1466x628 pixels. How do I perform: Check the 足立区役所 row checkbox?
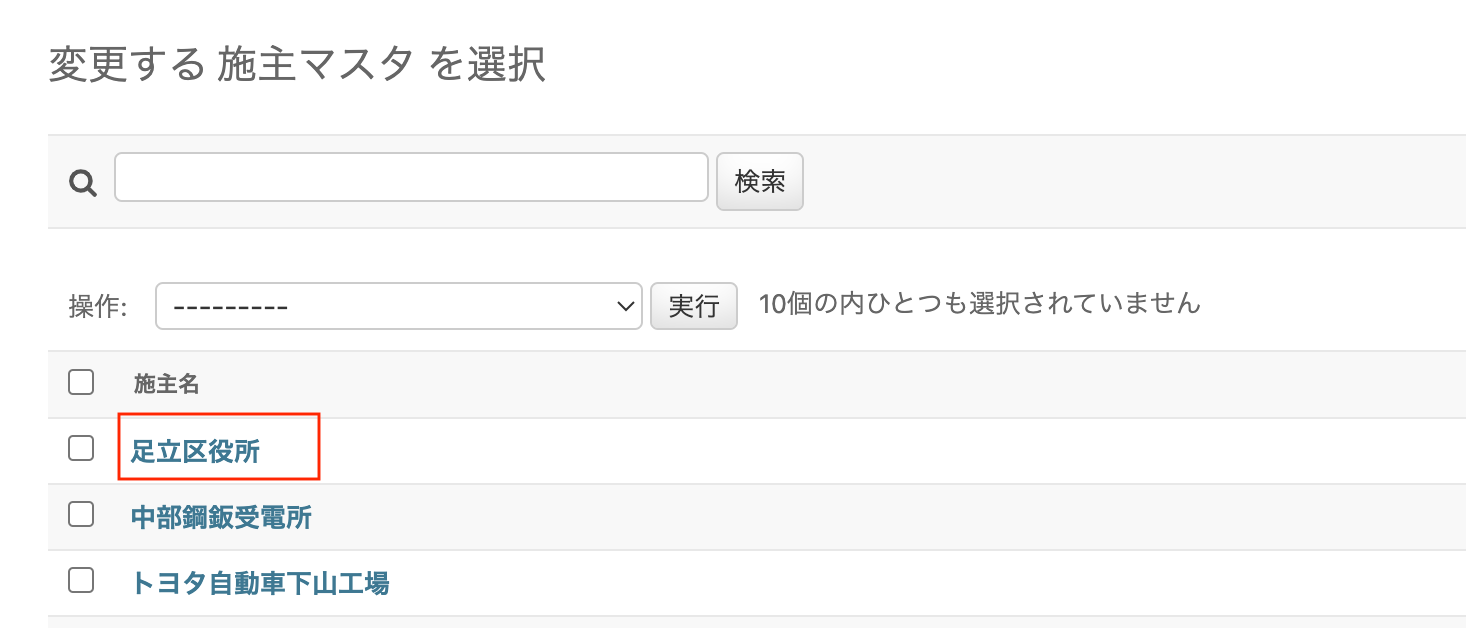(81, 449)
